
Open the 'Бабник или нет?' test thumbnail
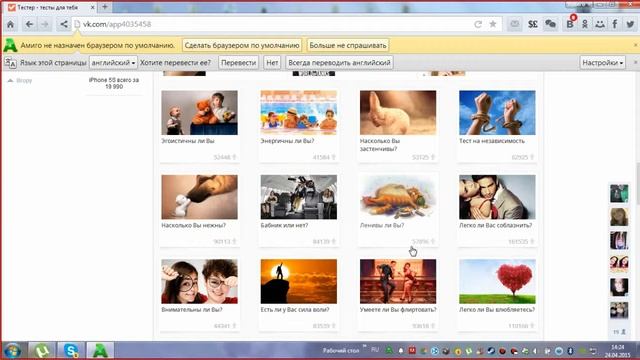(x=298, y=197)
